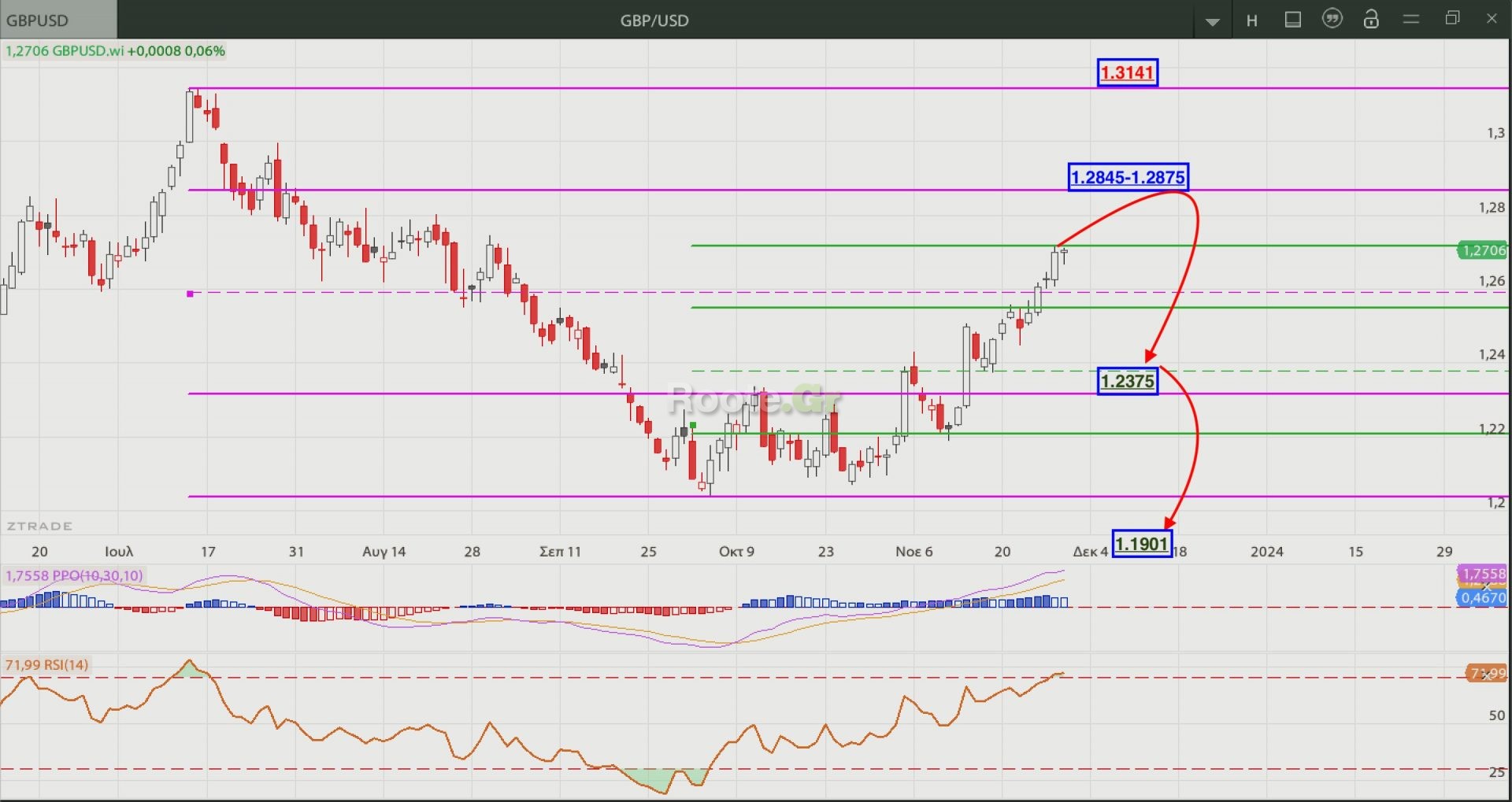Viewport: 1512px width, 802px height.
Task: Select the 1.1901 price annotation box
Action: (x=1142, y=544)
